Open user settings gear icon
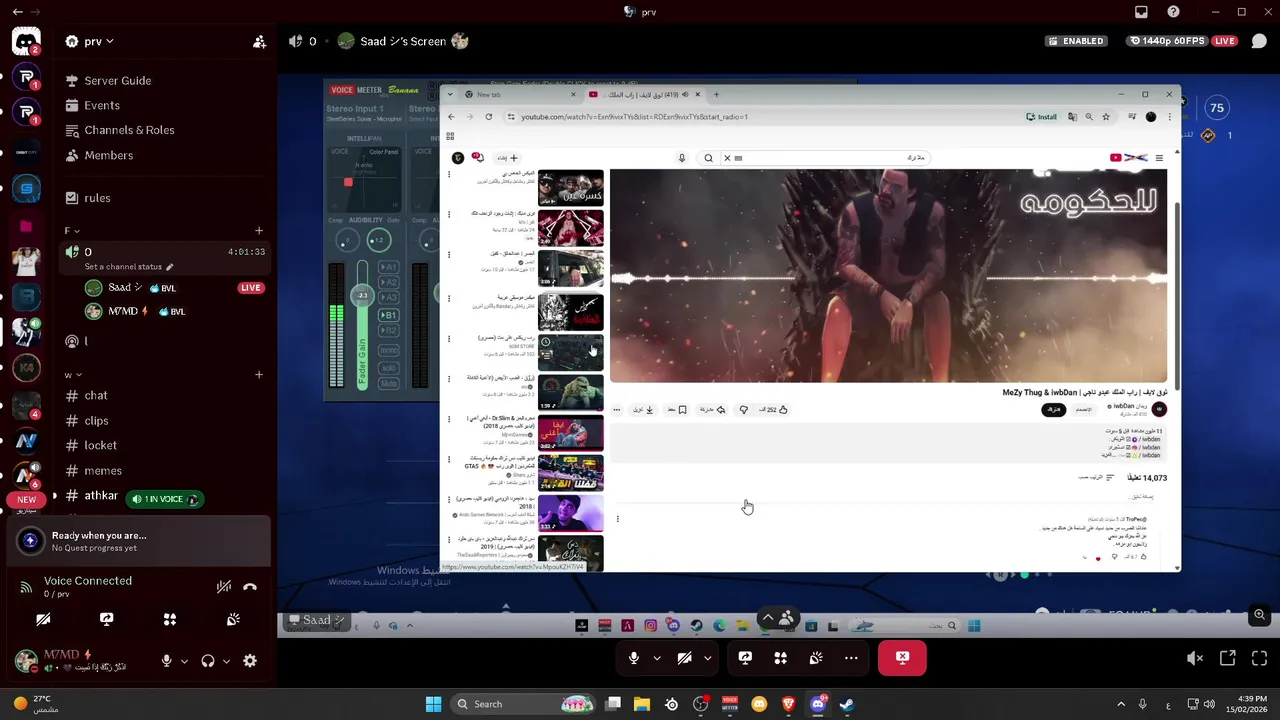Viewport: 1280px width, 720px height. click(250, 661)
